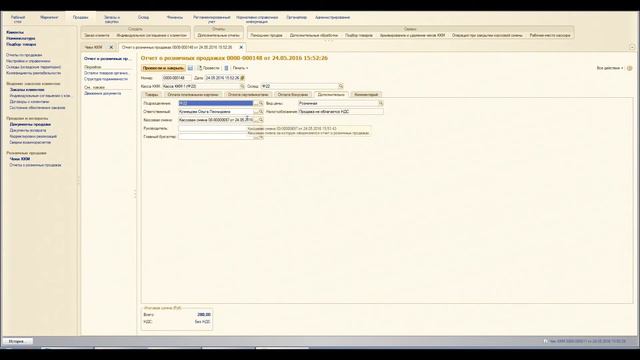The image size is (640, 360).
Task: Open the Продажи section
Action: coord(80,18)
